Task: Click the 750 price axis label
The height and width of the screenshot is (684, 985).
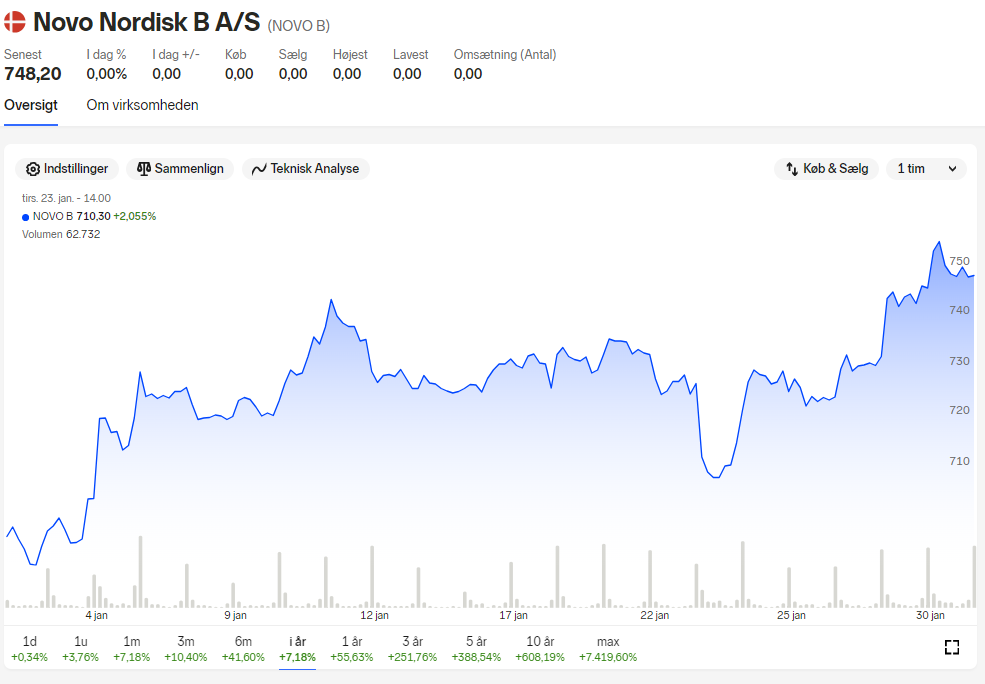Action: 959,261
